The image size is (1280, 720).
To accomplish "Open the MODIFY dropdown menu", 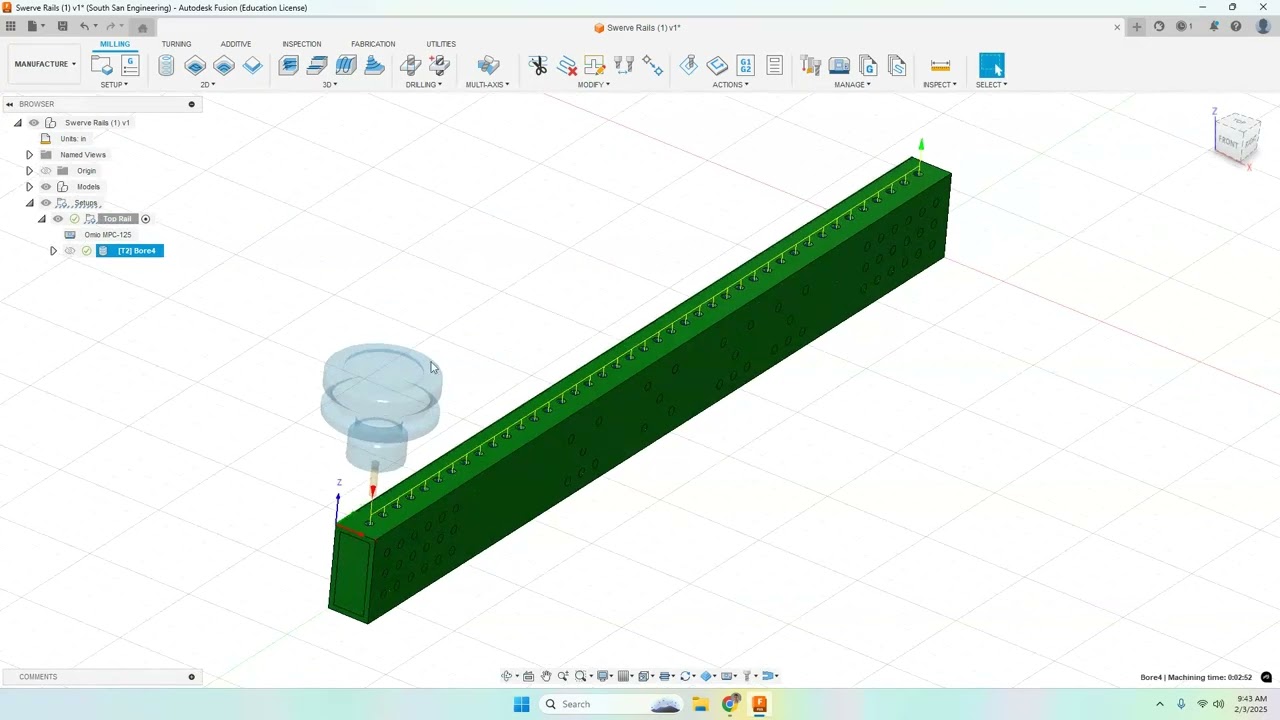I will (594, 85).
